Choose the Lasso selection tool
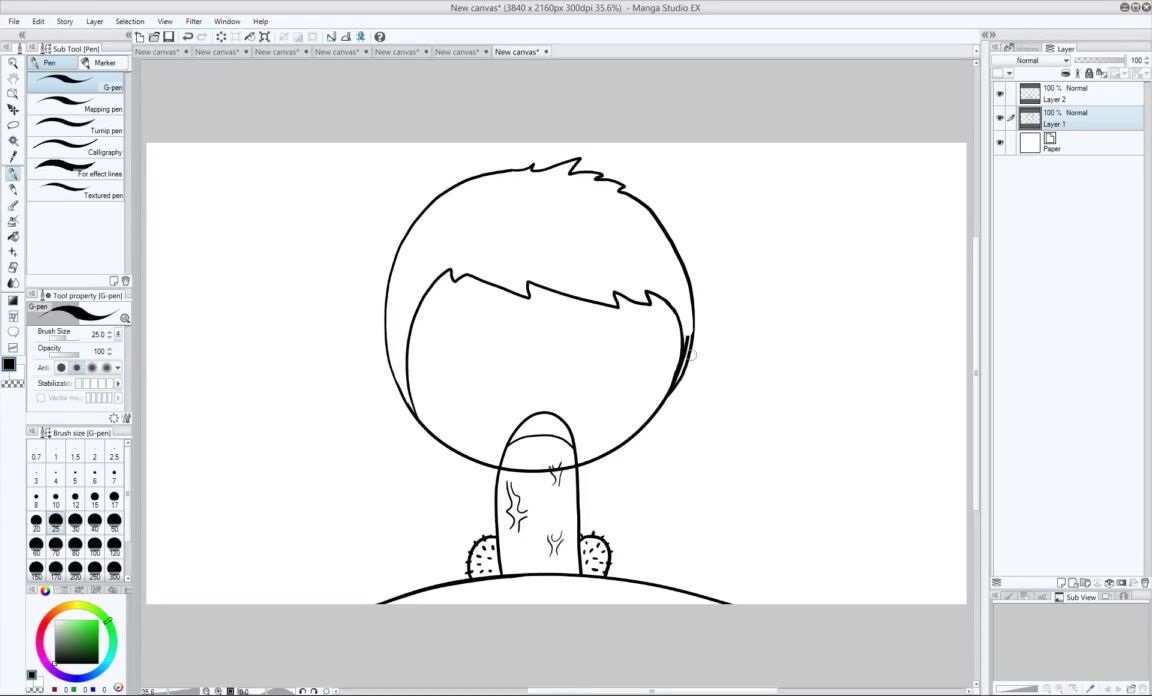Image resolution: width=1152 pixels, height=696 pixels. [x=13, y=125]
